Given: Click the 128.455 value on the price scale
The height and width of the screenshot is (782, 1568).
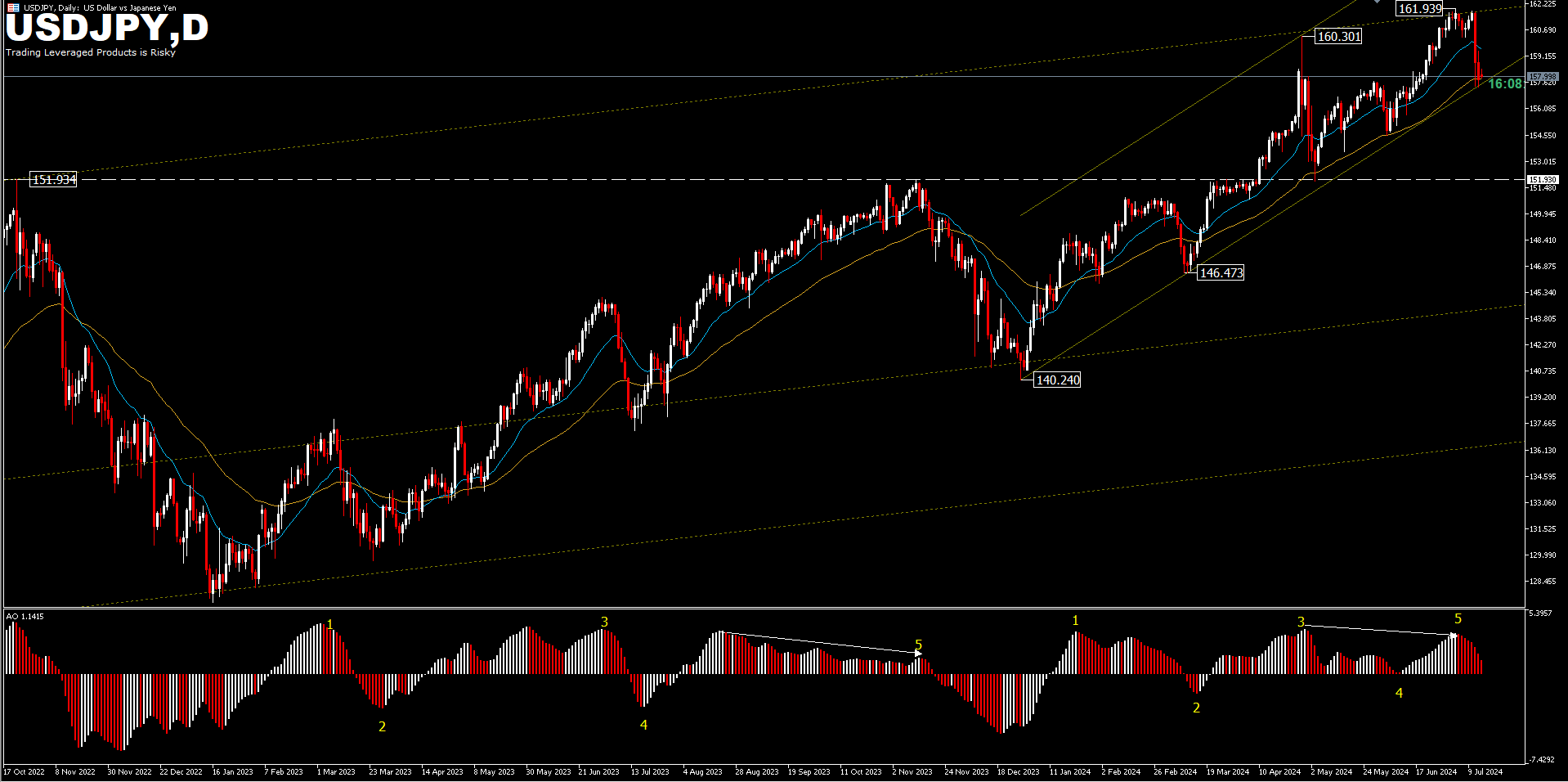Looking at the screenshot, I should [1542, 582].
